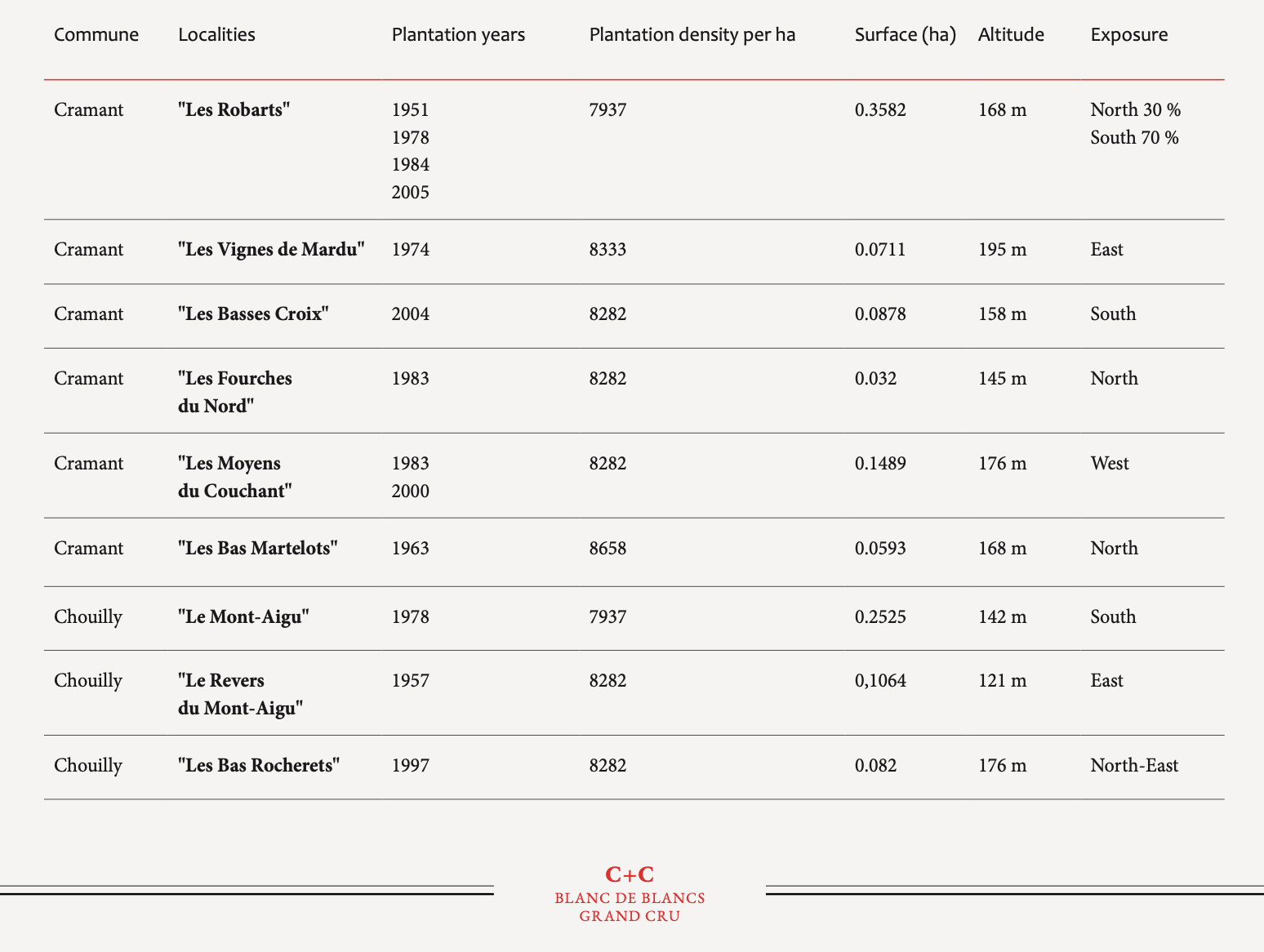Select "Les Moyens du Couchant" locality
This screenshot has width=1264, height=952.
point(235,477)
